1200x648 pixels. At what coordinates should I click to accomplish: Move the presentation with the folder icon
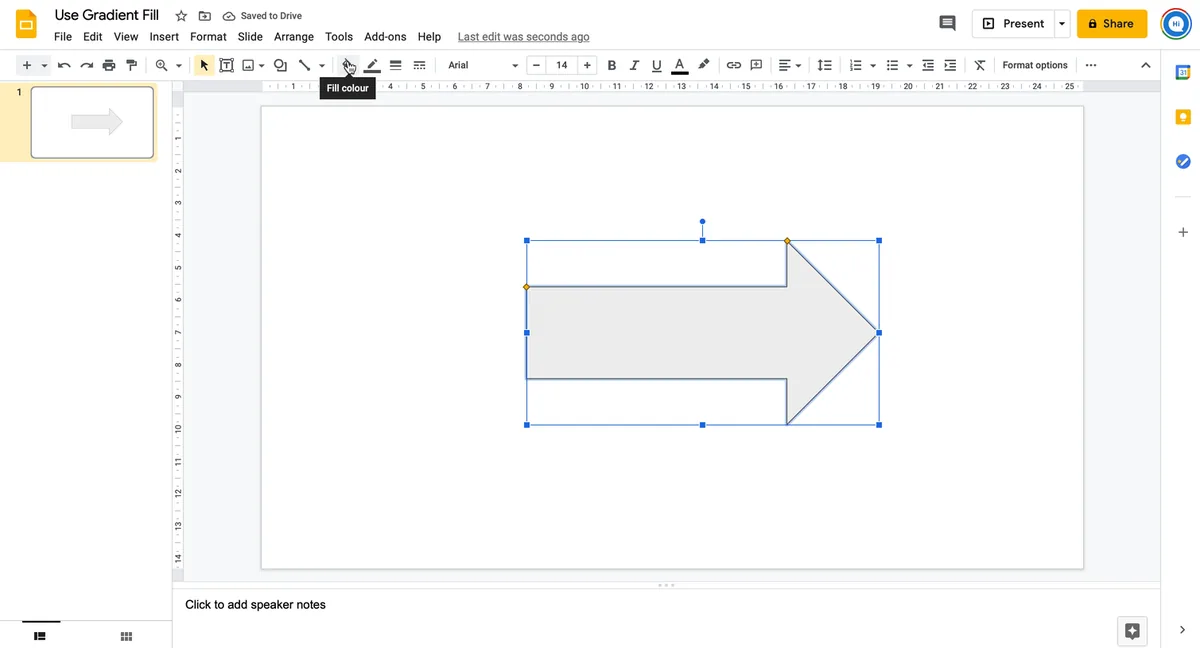(205, 16)
